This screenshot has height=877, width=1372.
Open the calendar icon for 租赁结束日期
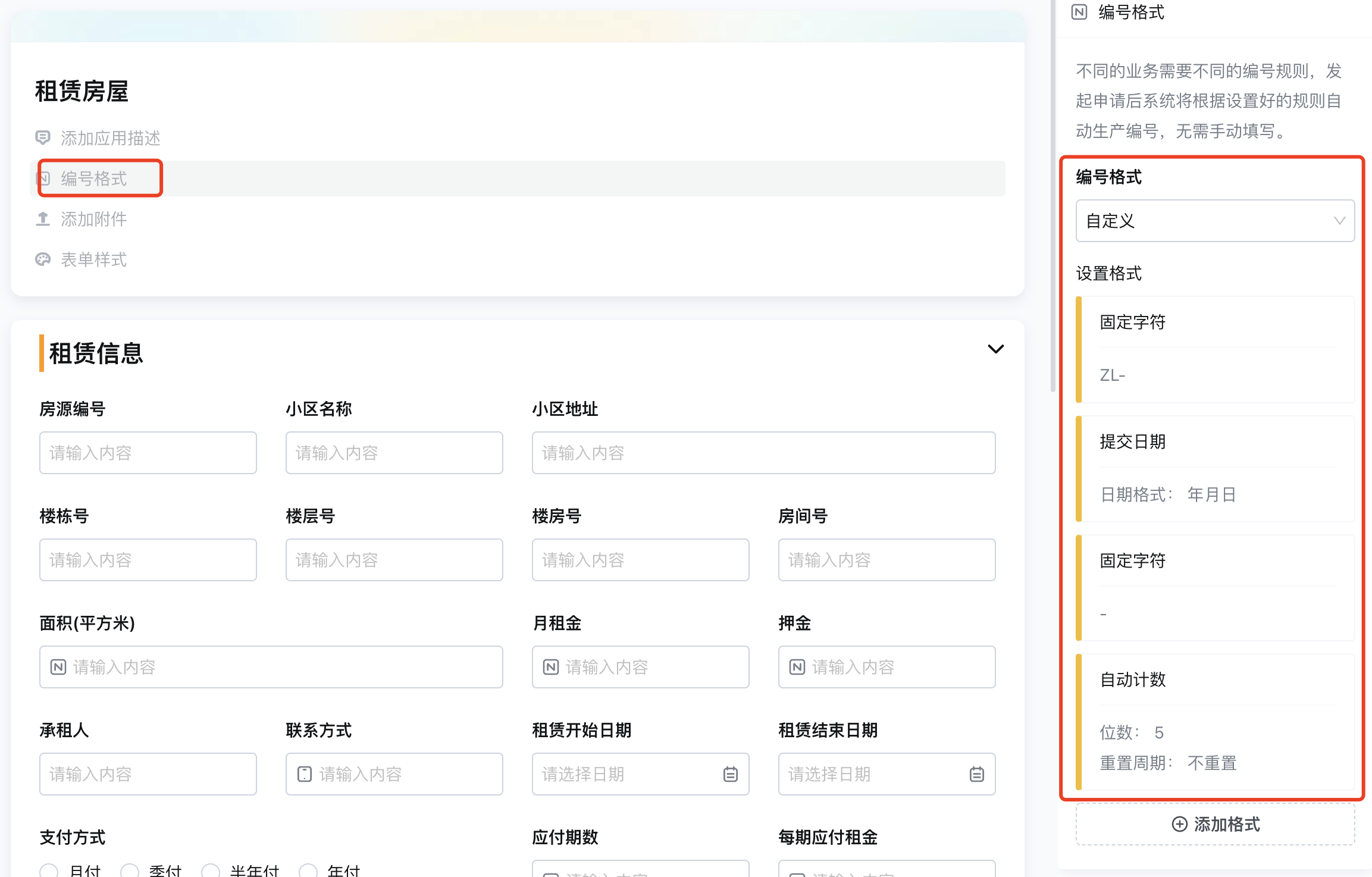(x=977, y=774)
